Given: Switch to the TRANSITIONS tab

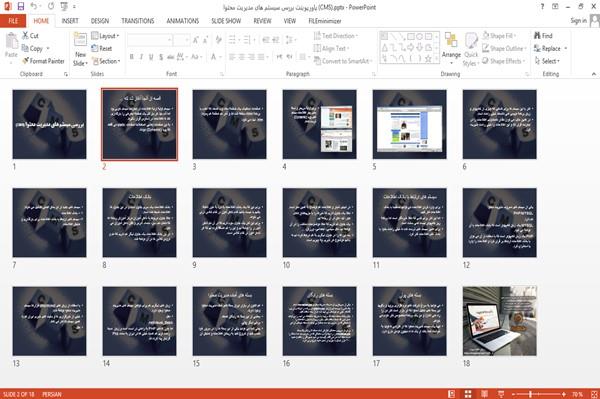Looking at the screenshot, I should pos(138,21).
